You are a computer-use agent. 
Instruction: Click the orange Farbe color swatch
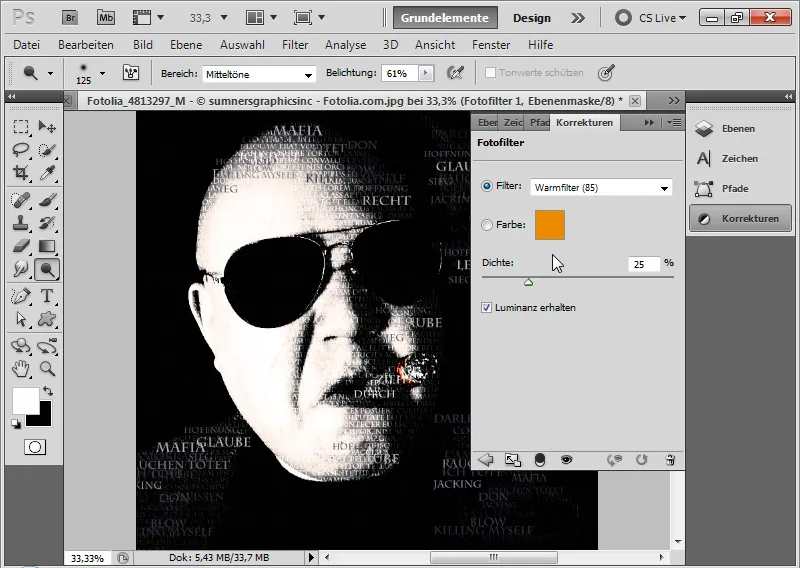pyautogui.click(x=549, y=225)
